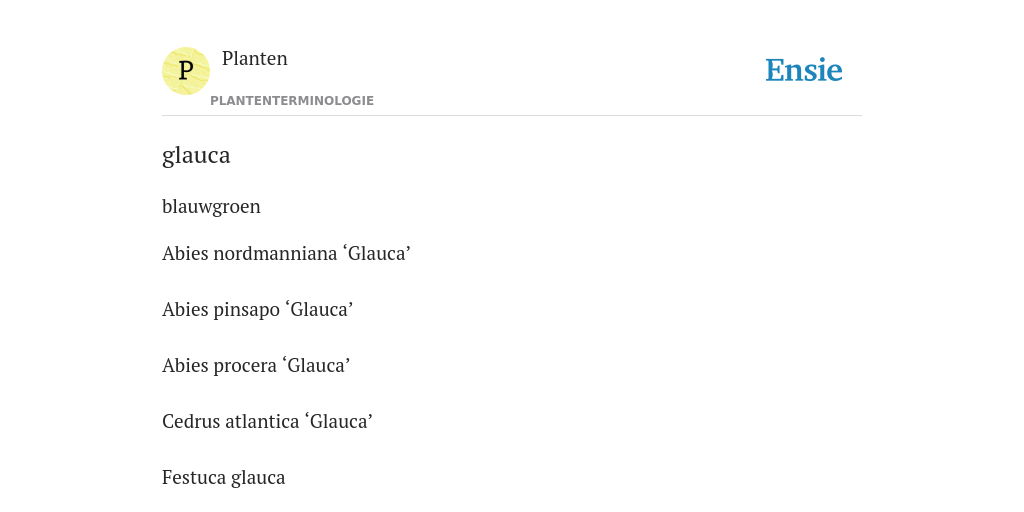Click the Abies procera 'Glauca' entry
The height and width of the screenshot is (512, 1024).
coord(256,365)
